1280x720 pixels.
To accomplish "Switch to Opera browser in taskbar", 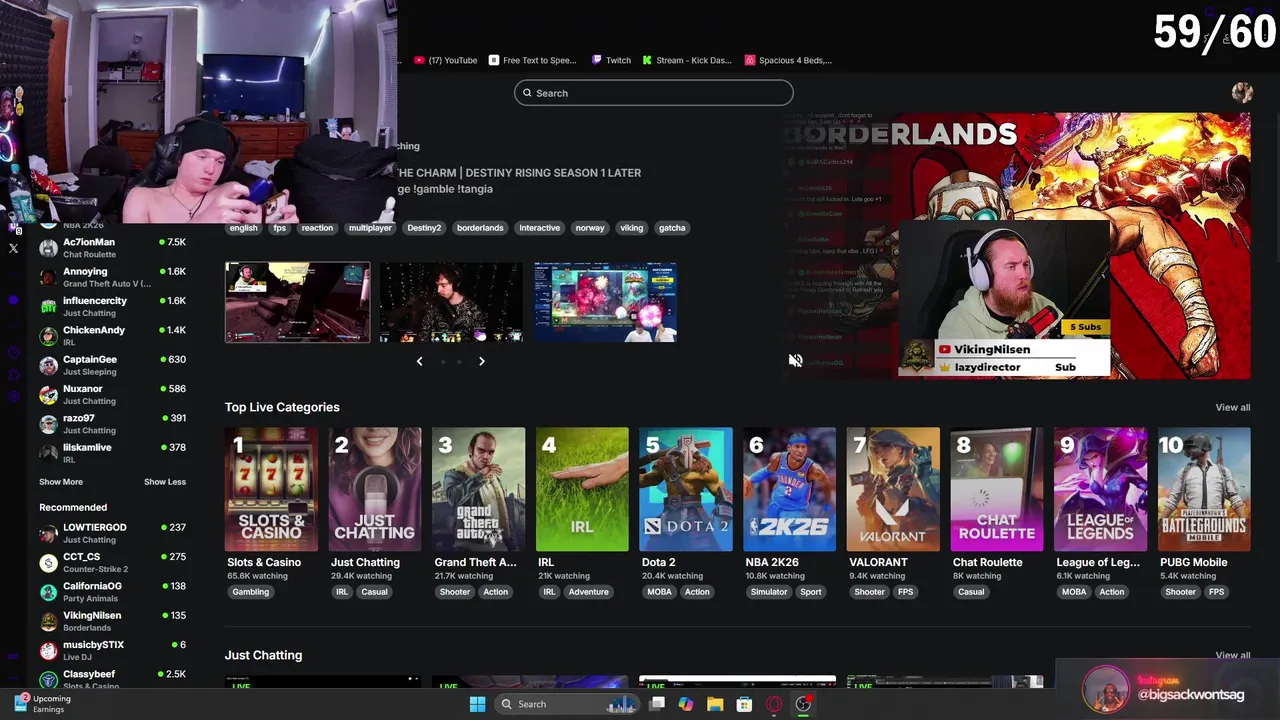I will 774,704.
